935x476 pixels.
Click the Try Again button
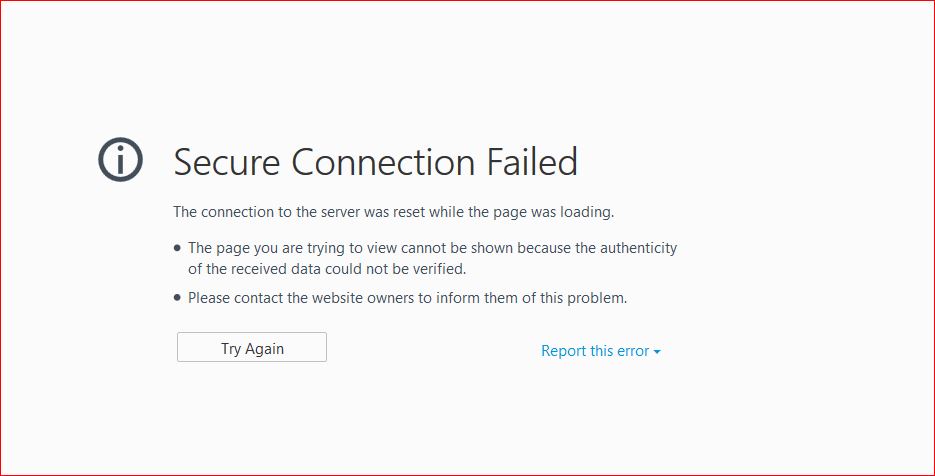tap(252, 347)
